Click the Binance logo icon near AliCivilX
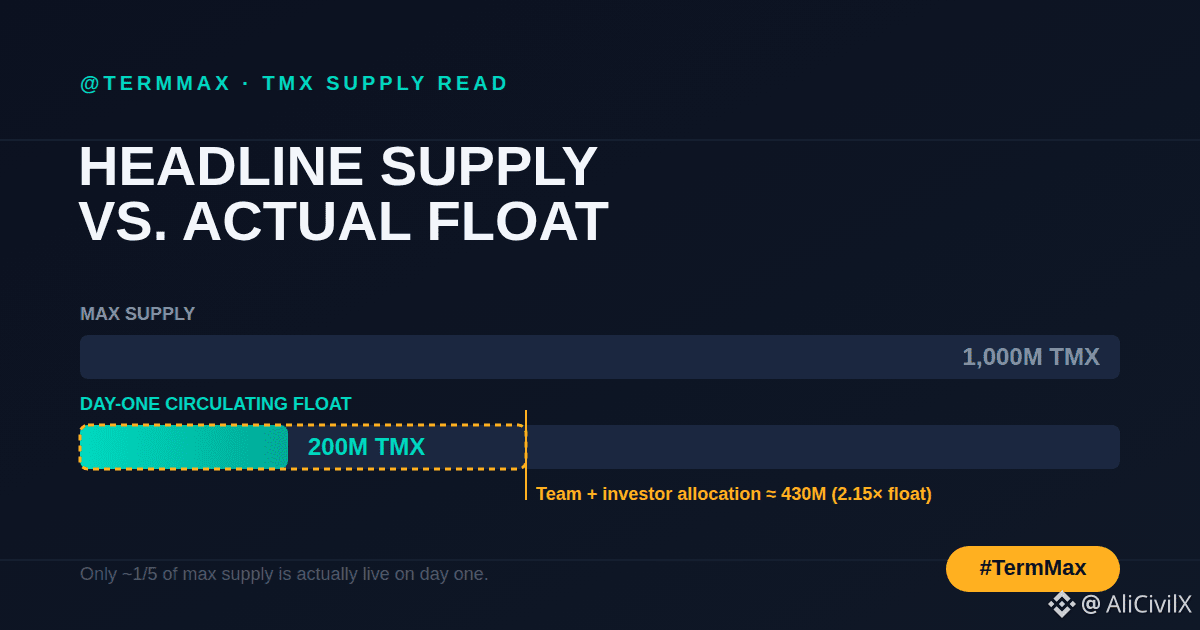1200x630 pixels. tap(1062, 604)
